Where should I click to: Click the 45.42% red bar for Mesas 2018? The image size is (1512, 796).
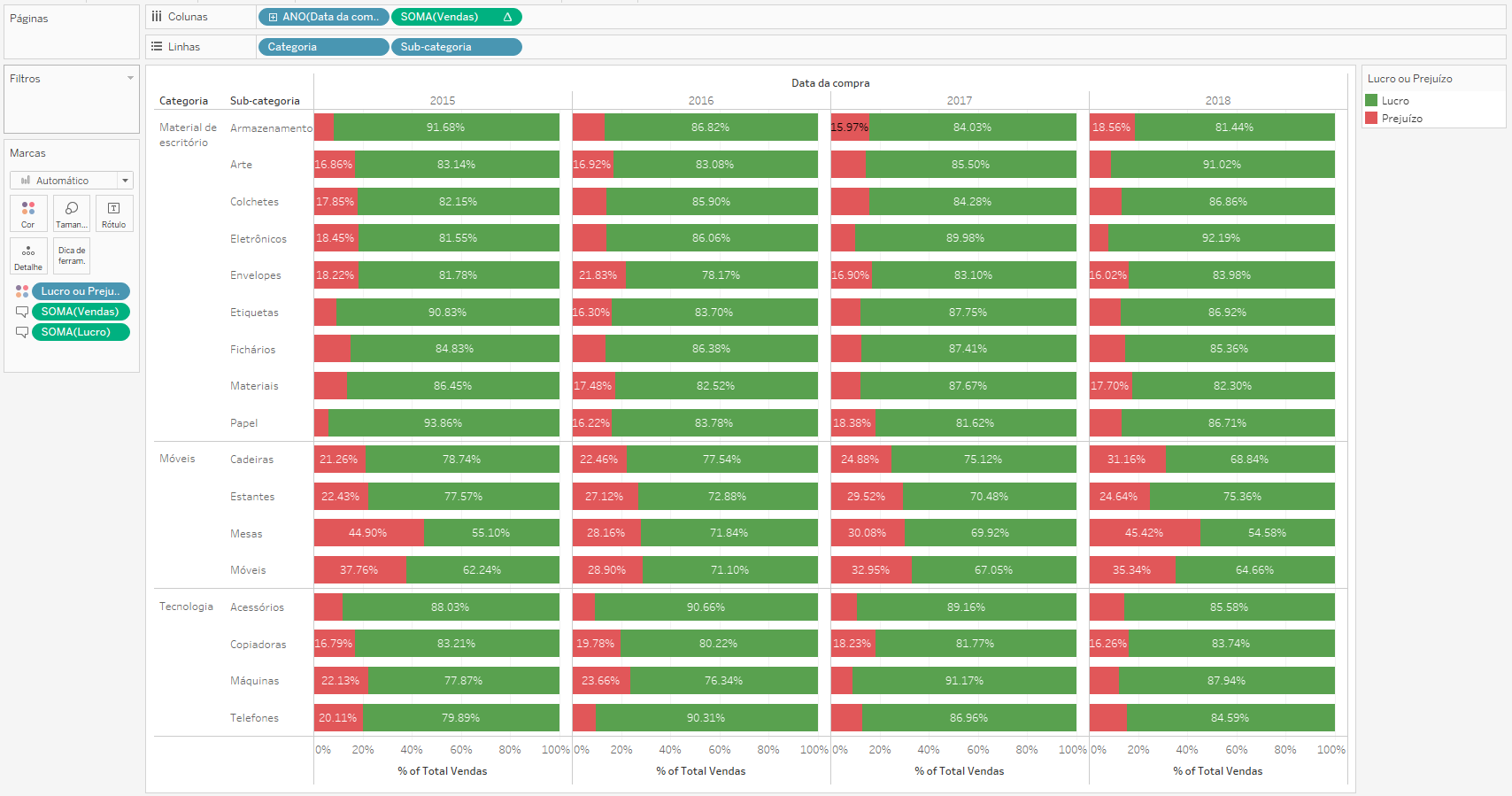(1145, 533)
